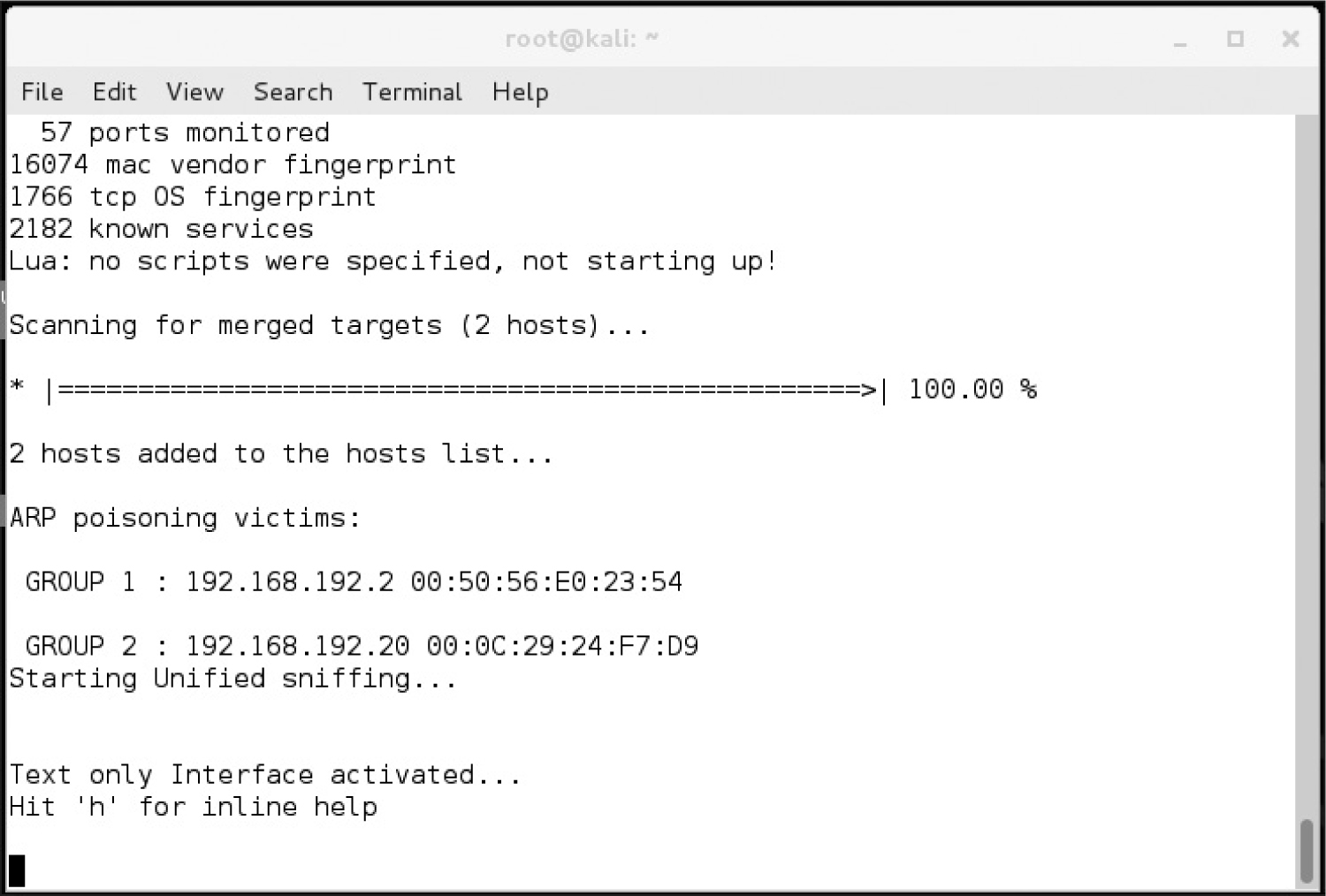This screenshot has width=1326, height=896.
Task: Click the "Hit 'h' for inline help" line
Action: 194,807
